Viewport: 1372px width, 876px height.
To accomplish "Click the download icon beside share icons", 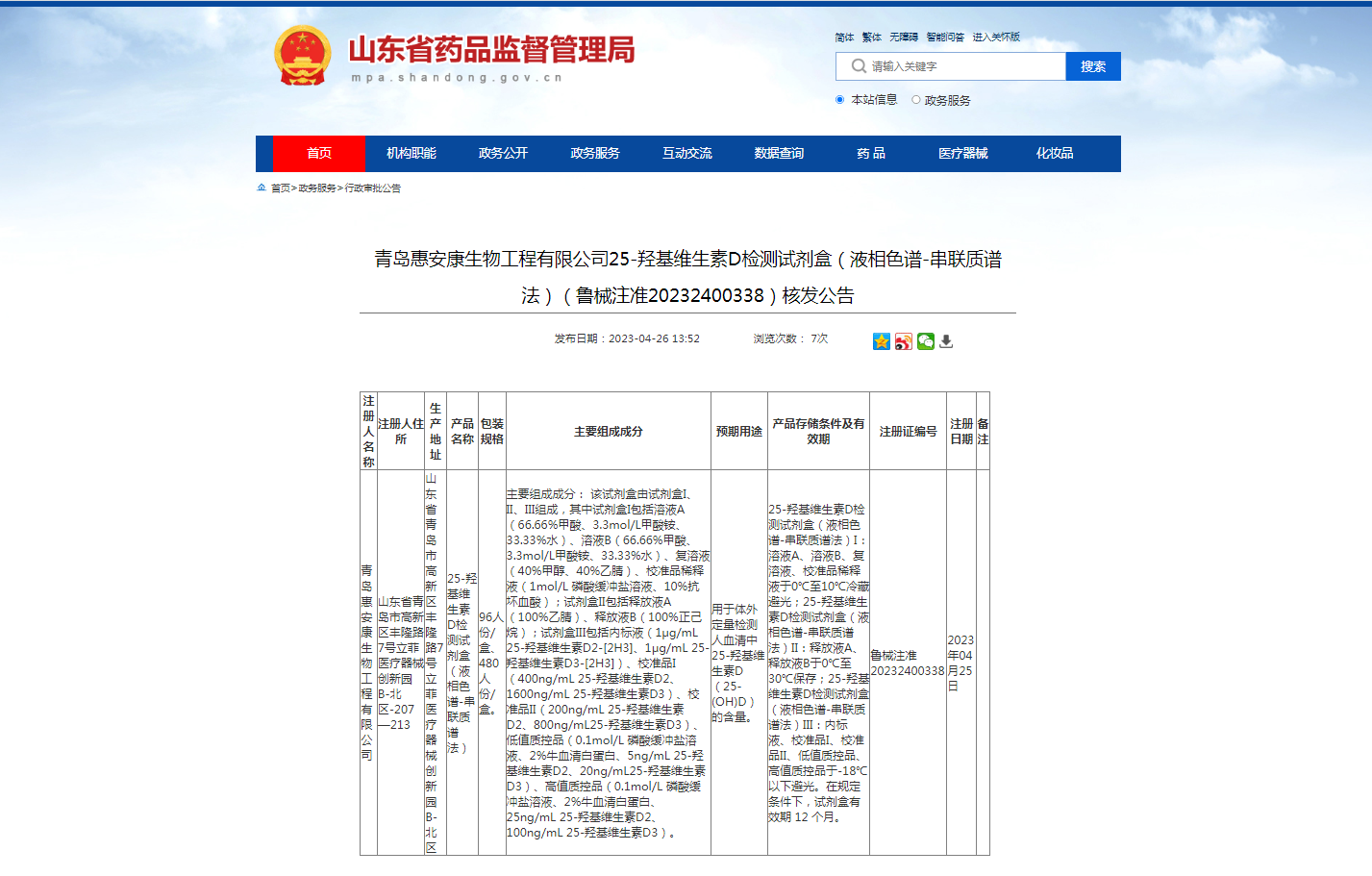I will click(946, 341).
